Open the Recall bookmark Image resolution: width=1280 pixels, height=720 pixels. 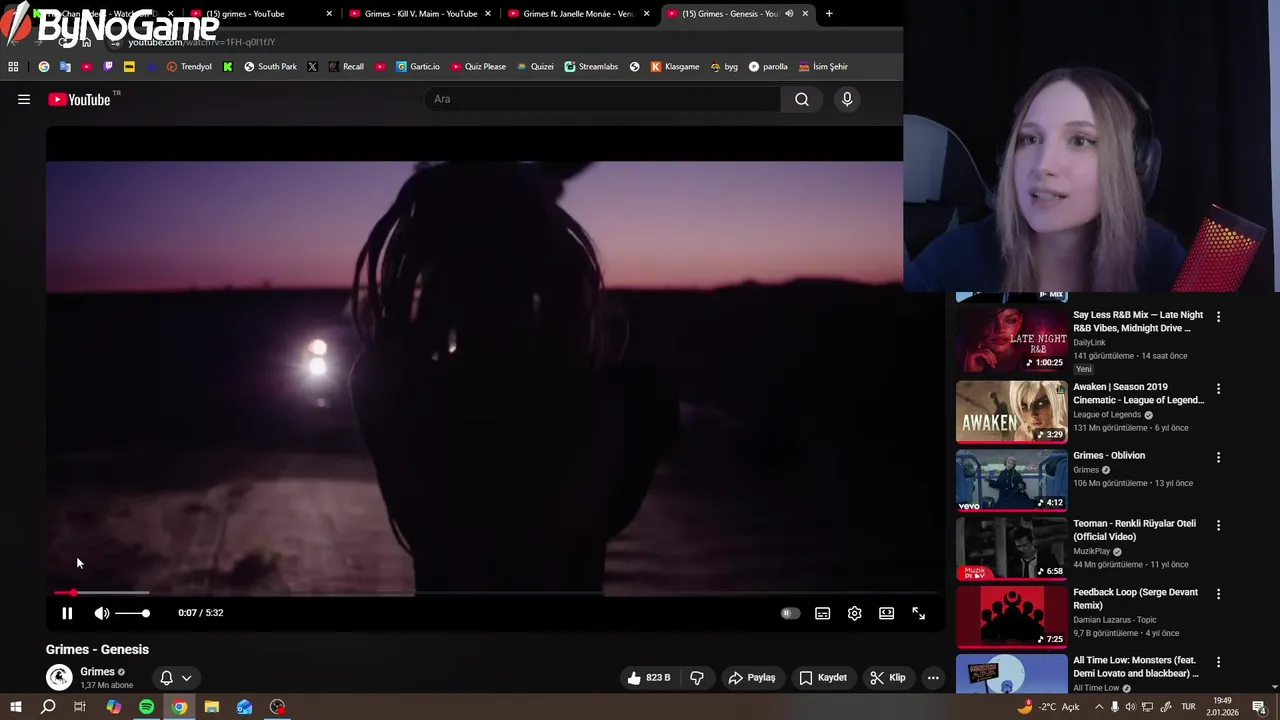click(x=346, y=67)
